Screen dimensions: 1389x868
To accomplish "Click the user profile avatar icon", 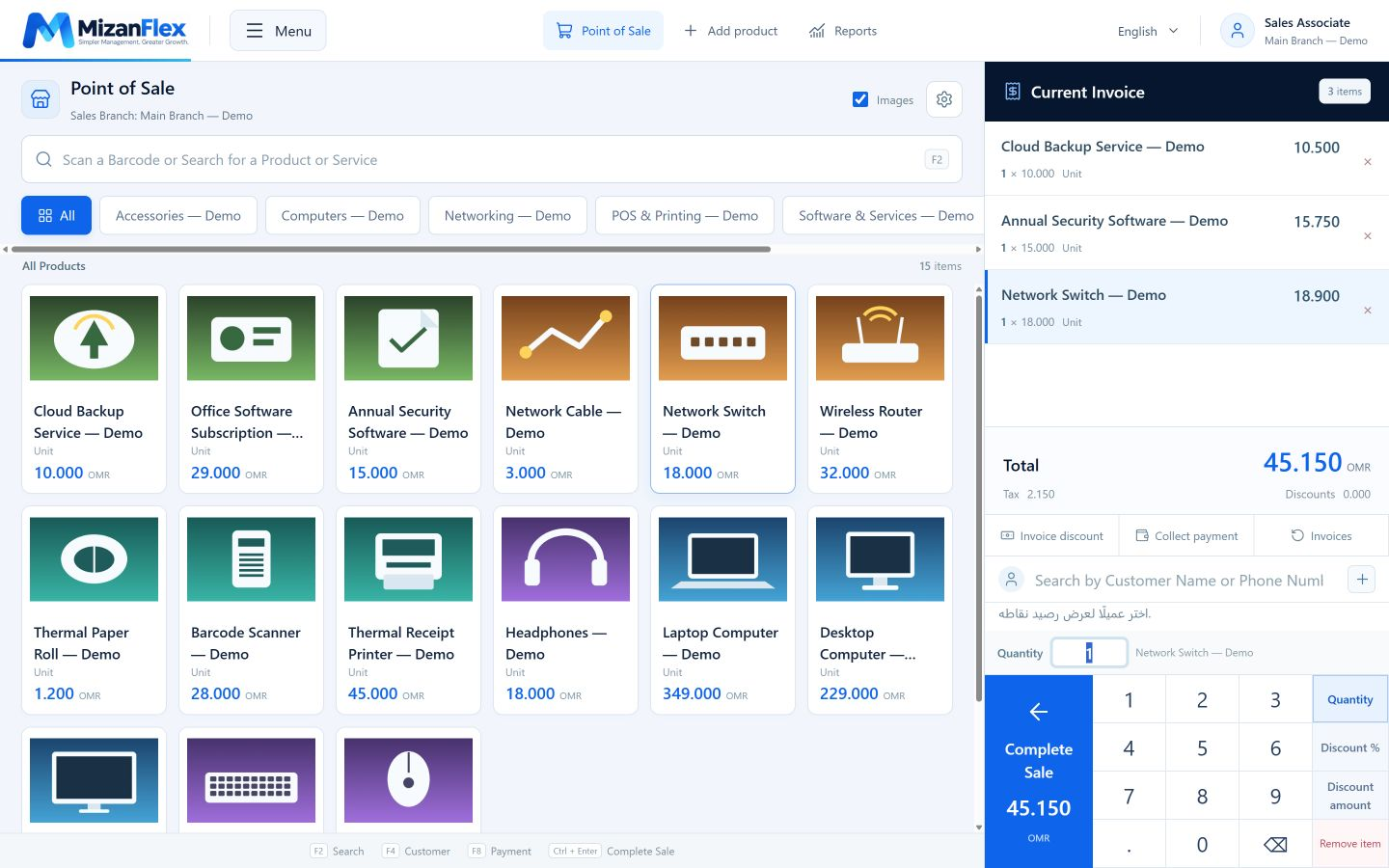I will (1238, 31).
